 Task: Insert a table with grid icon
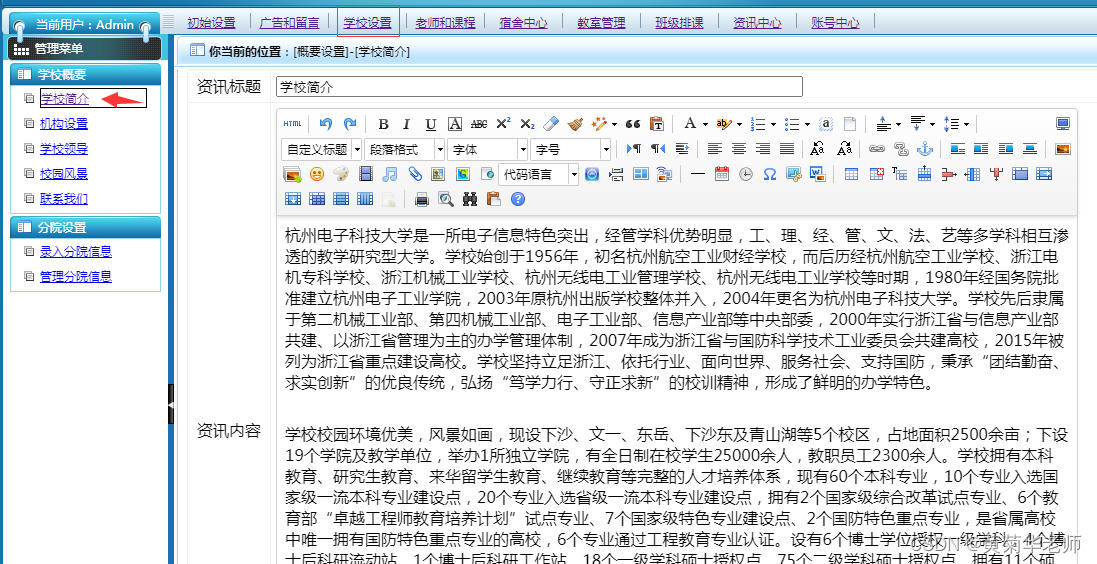point(851,174)
